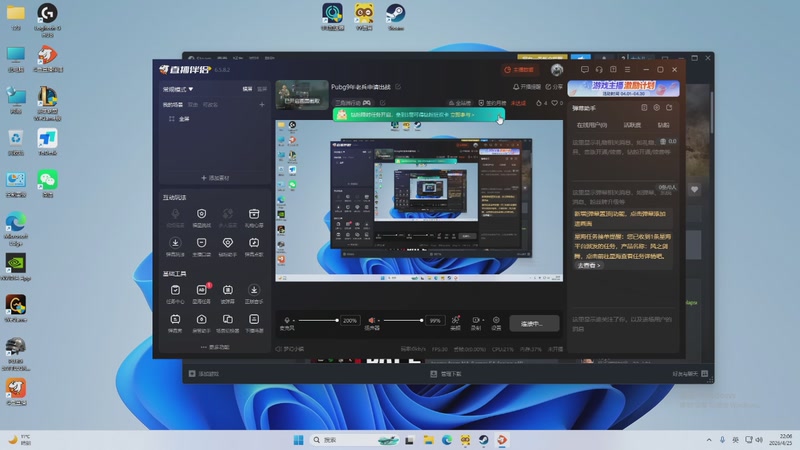Expand 更多功能 more functions
This screenshot has height=450, width=800.
pos(215,347)
